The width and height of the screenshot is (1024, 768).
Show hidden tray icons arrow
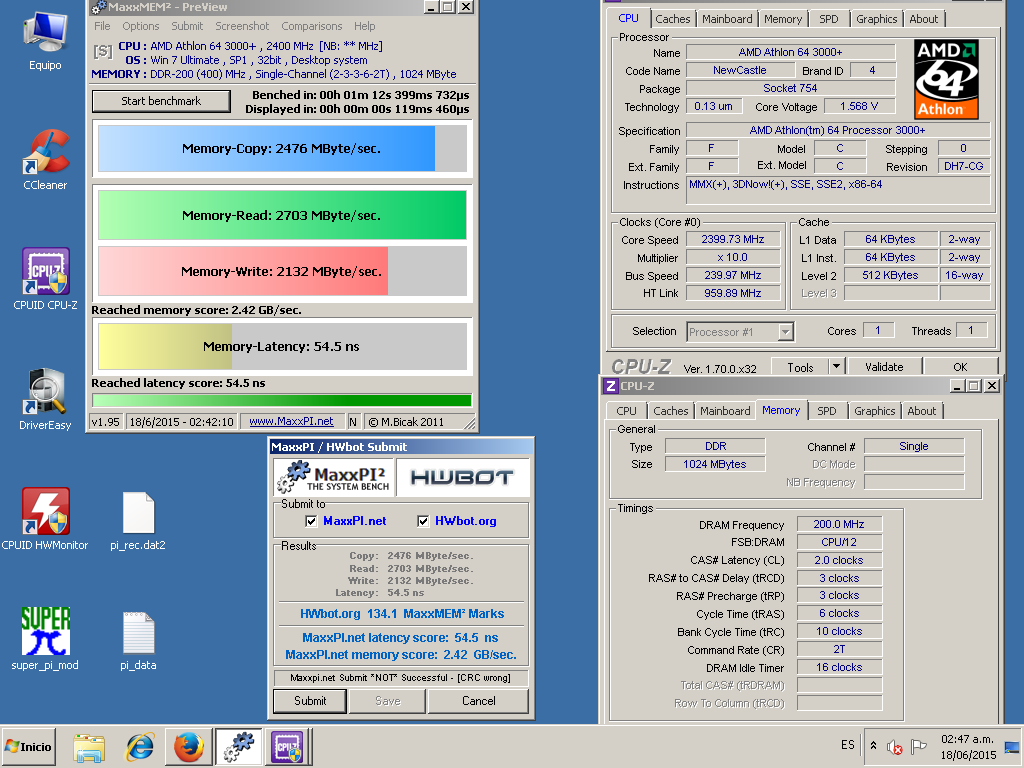[873, 746]
